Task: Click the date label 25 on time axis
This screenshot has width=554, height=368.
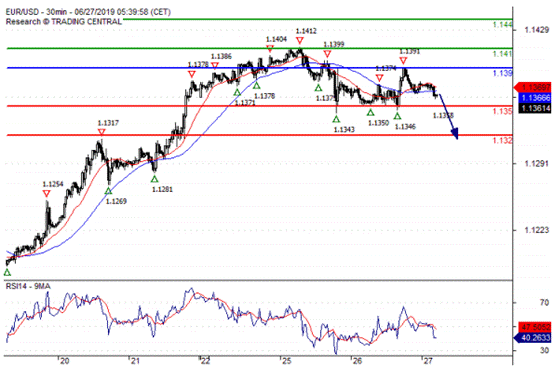Action: pos(286,361)
